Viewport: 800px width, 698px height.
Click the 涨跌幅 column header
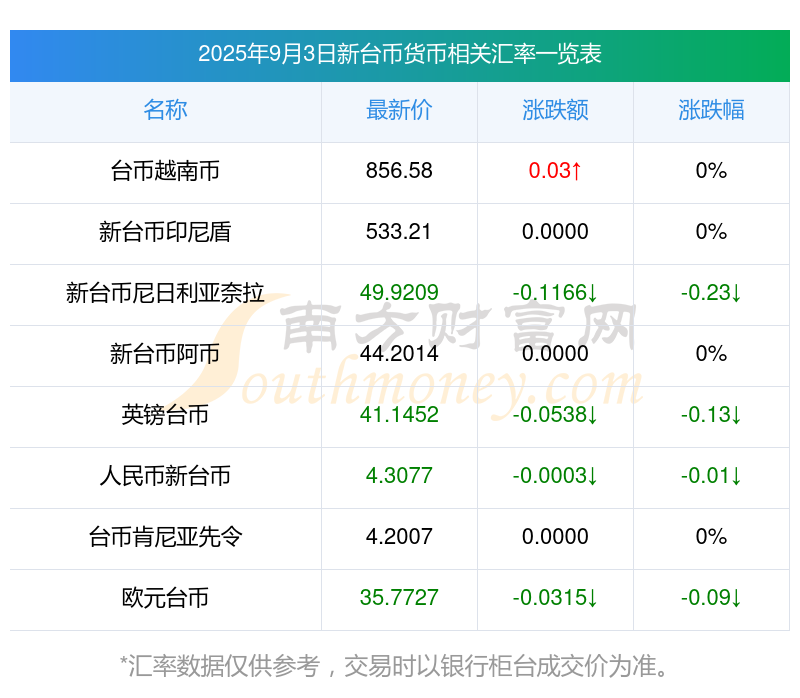[x=711, y=110]
